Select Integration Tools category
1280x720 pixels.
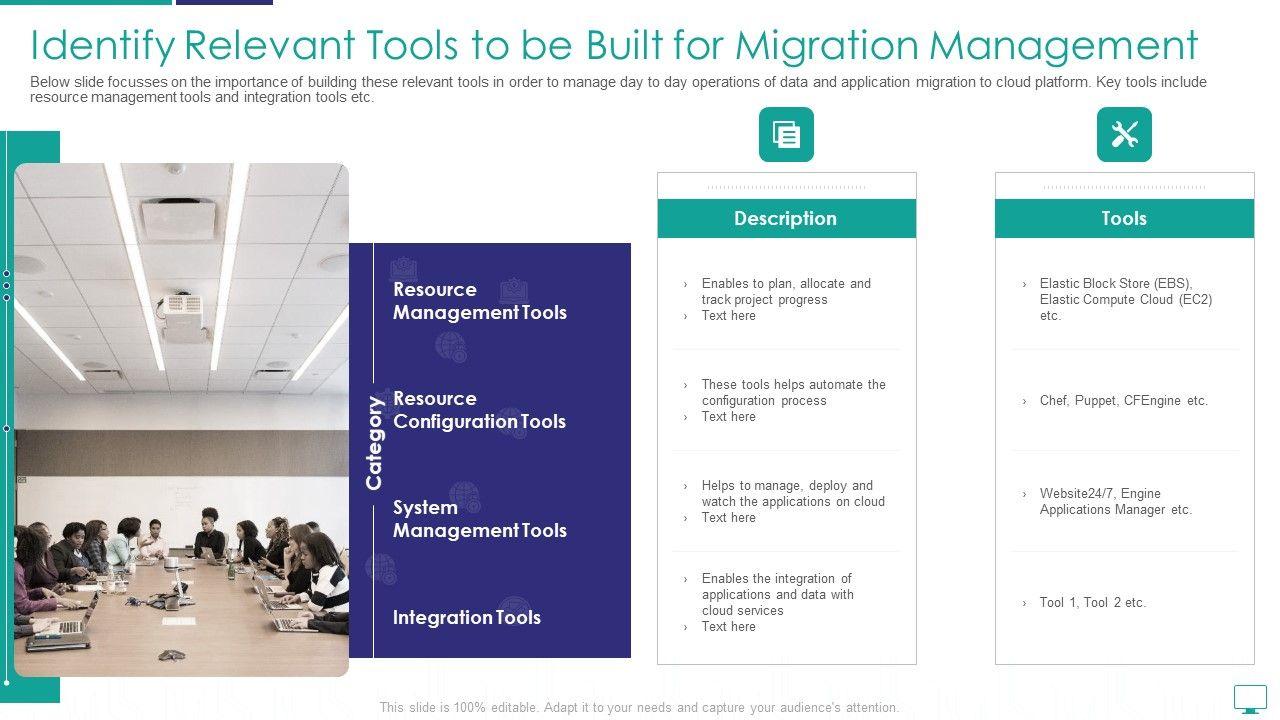(x=467, y=617)
